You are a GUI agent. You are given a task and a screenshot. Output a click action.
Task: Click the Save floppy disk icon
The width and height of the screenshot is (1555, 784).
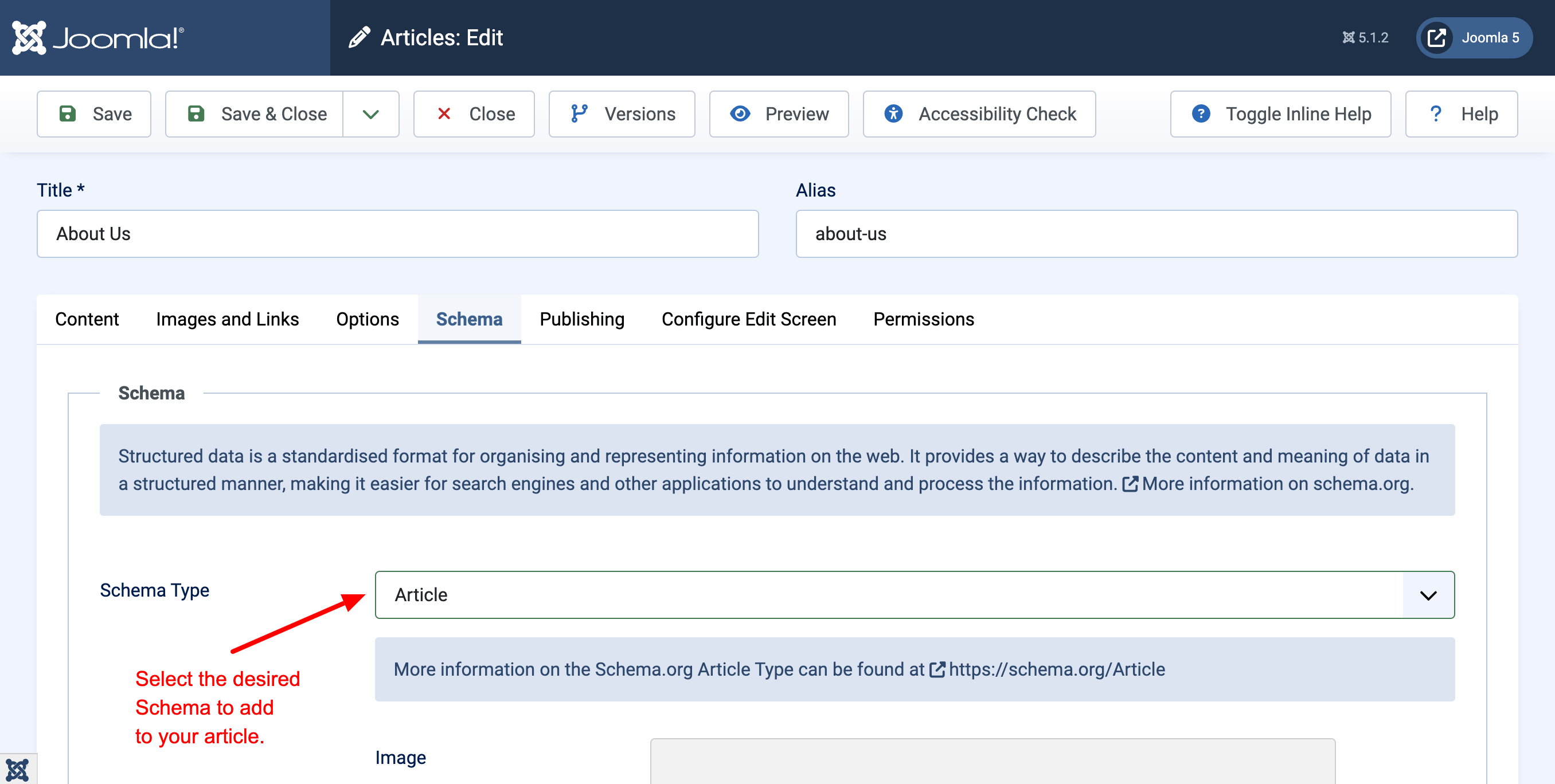coord(68,113)
